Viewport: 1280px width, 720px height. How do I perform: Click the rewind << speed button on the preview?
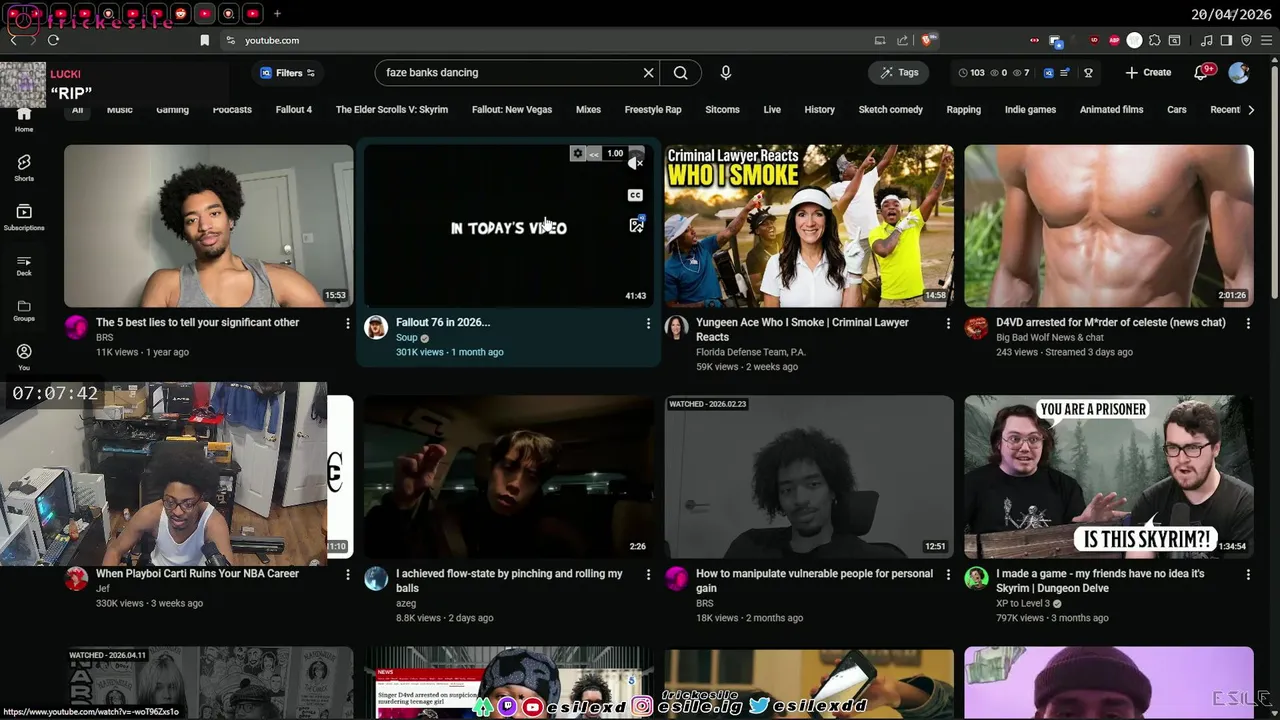pyautogui.click(x=594, y=154)
